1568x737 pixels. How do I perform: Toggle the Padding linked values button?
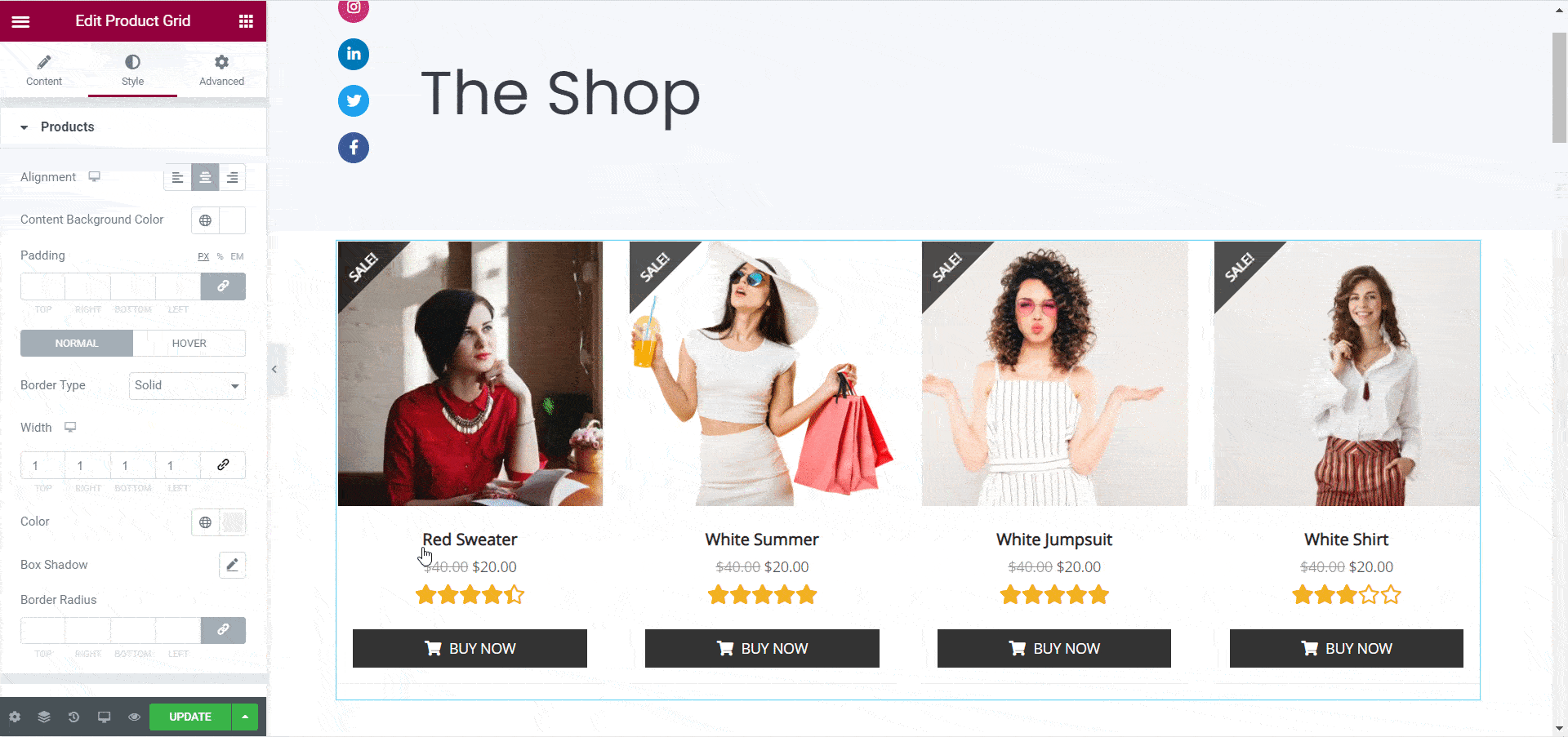[x=223, y=286]
